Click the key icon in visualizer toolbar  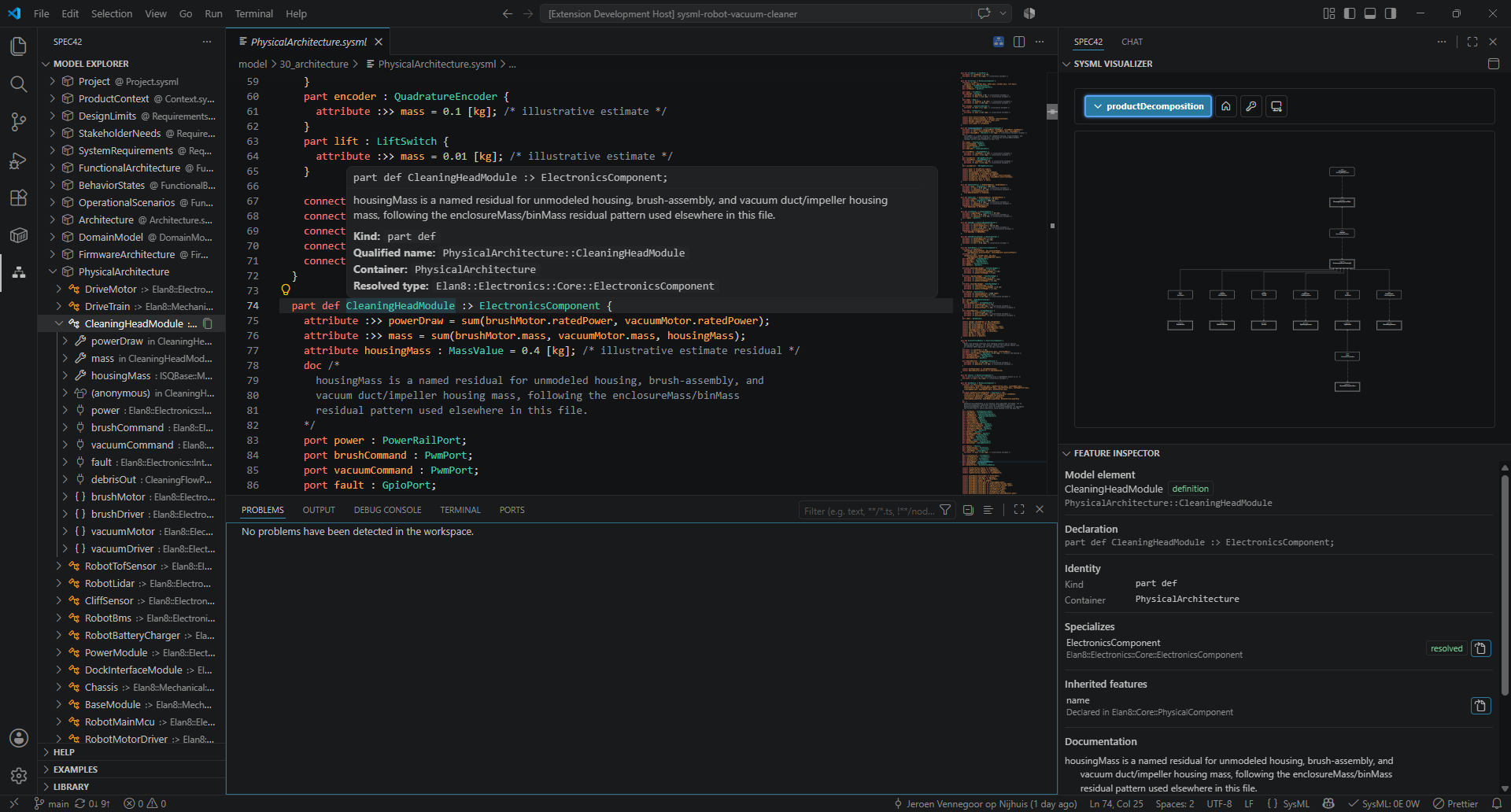pos(1251,106)
